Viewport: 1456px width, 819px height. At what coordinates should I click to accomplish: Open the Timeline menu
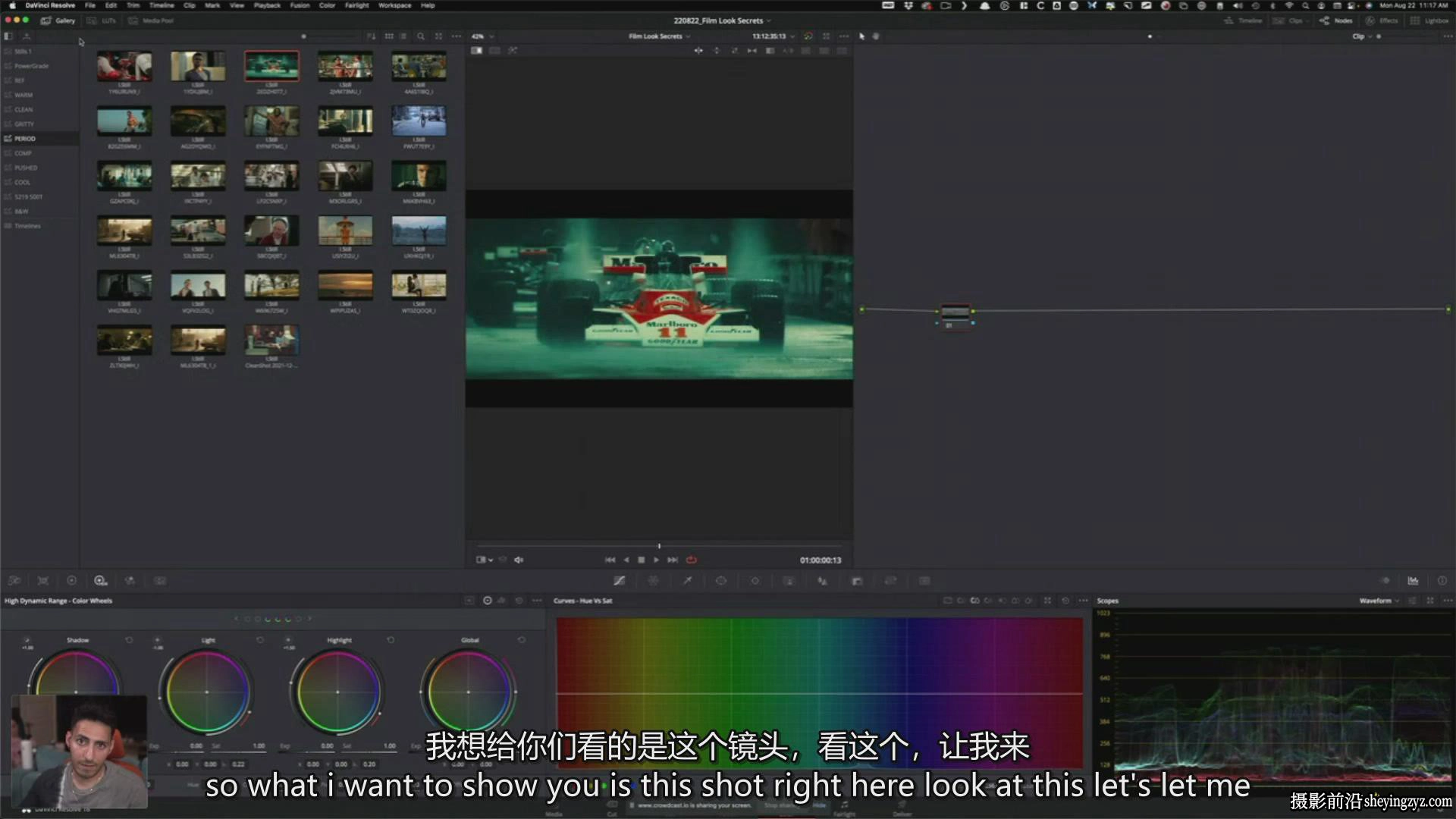coord(162,5)
